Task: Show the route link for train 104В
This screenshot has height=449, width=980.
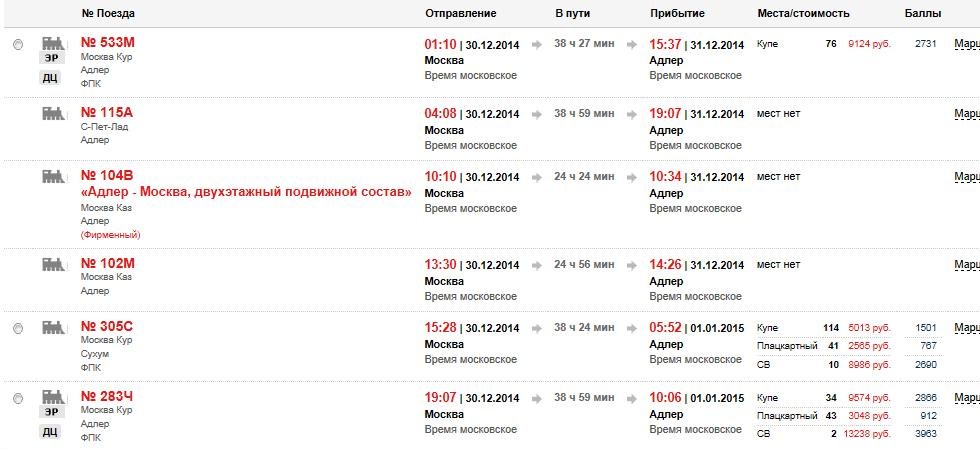Action: (x=967, y=177)
